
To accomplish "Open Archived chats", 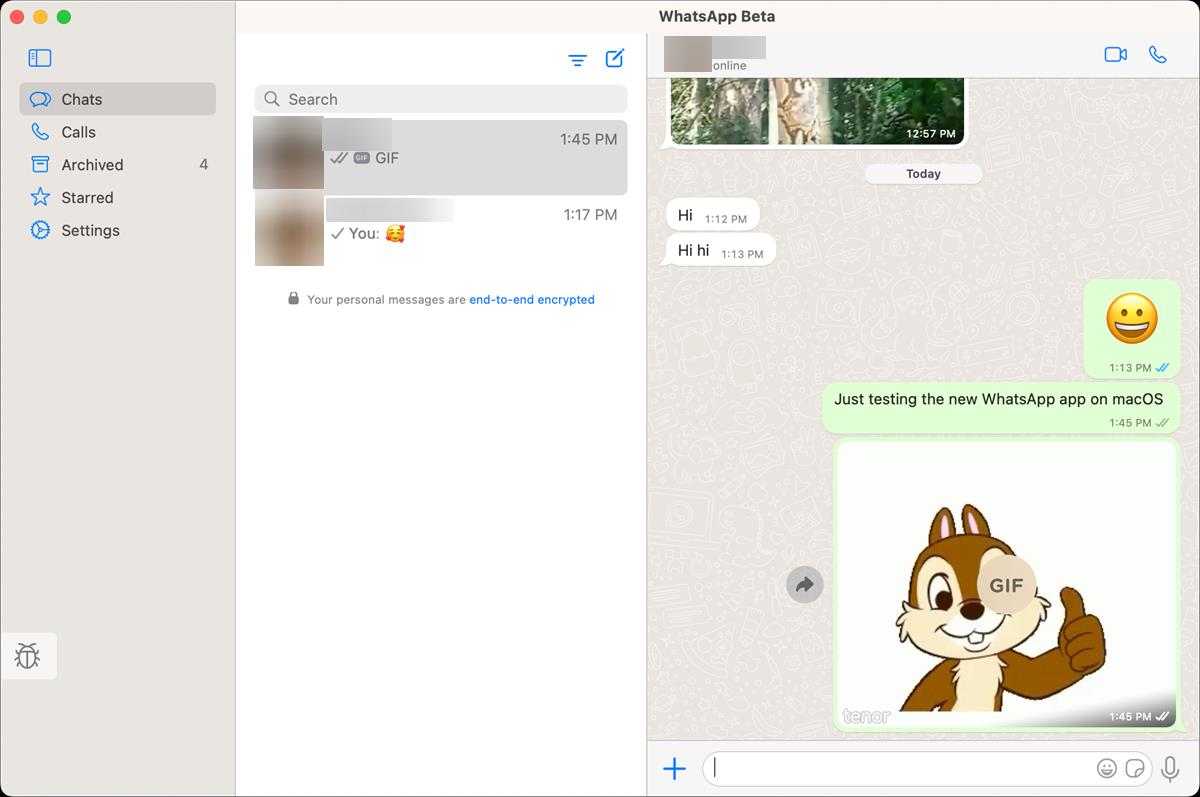I will tap(91, 164).
